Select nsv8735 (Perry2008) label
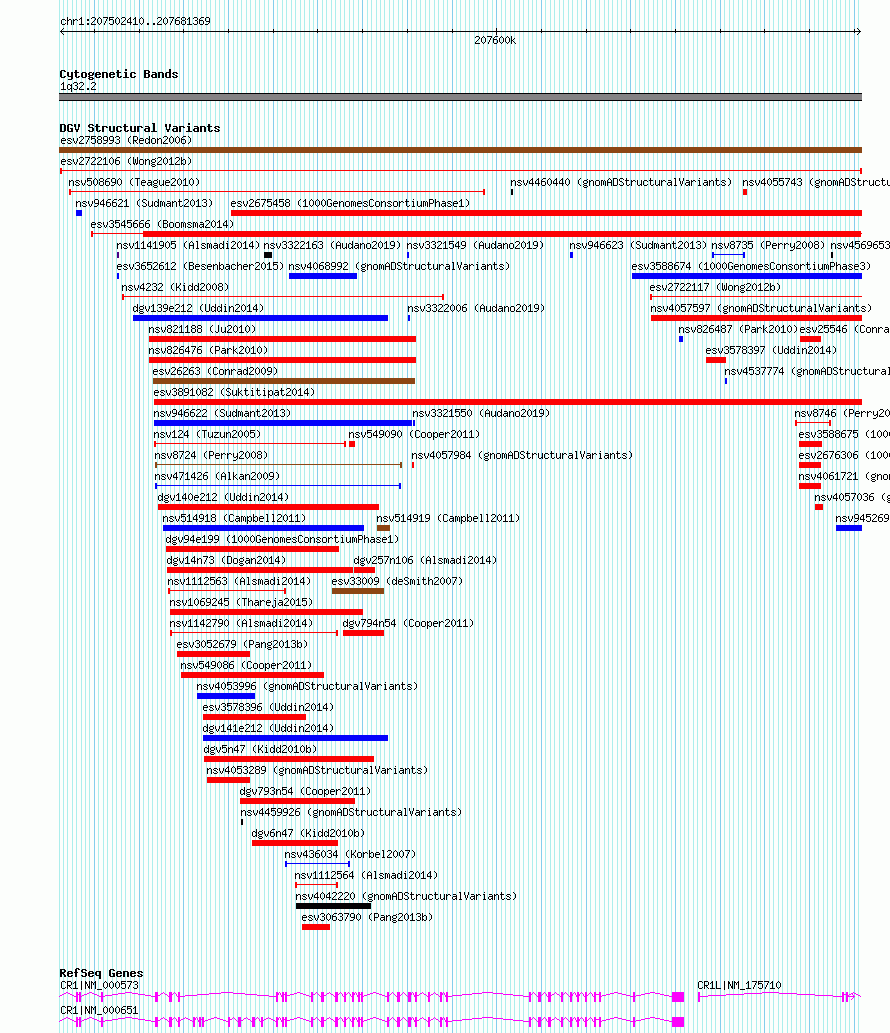Image resolution: width=890 pixels, height=1033 pixels. [x=767, y=246]
